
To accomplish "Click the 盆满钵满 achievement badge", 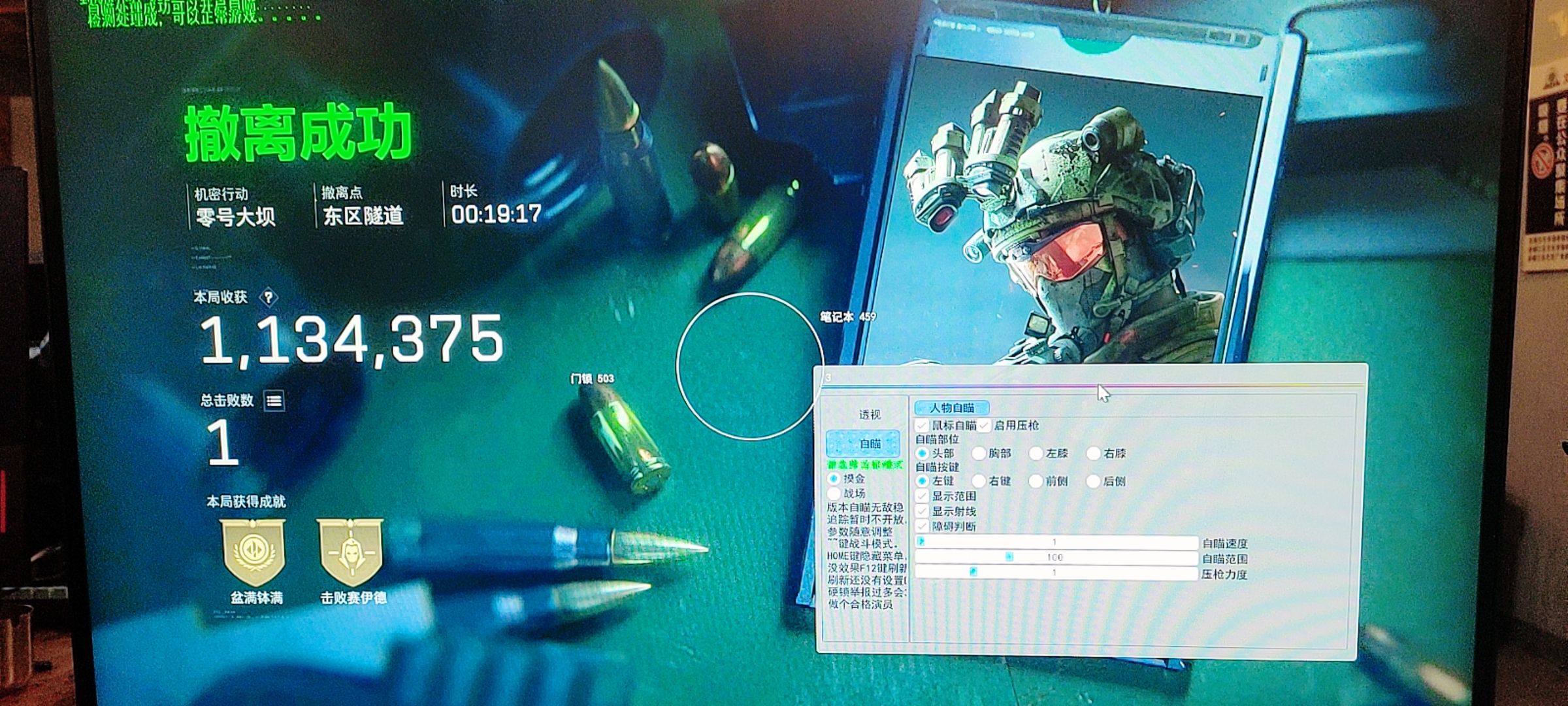I will 253,552.
